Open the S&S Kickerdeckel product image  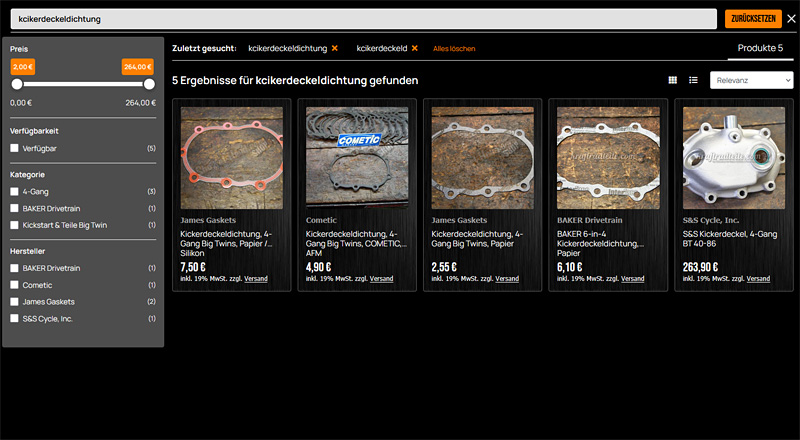[x=734, y=157]
